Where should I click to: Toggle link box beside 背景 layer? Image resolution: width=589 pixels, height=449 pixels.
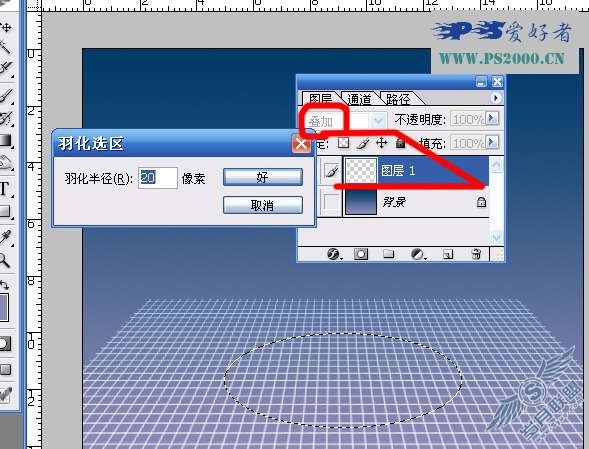331,202
